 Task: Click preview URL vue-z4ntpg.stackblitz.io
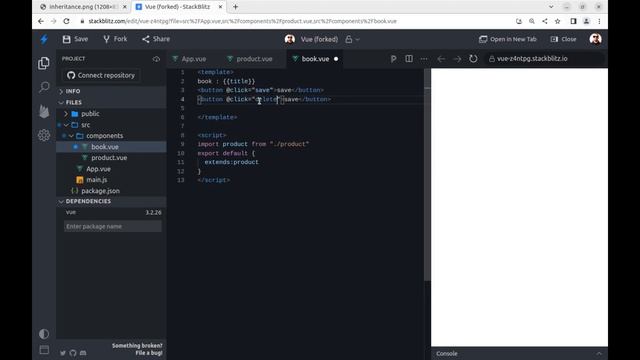coord(532,59)
